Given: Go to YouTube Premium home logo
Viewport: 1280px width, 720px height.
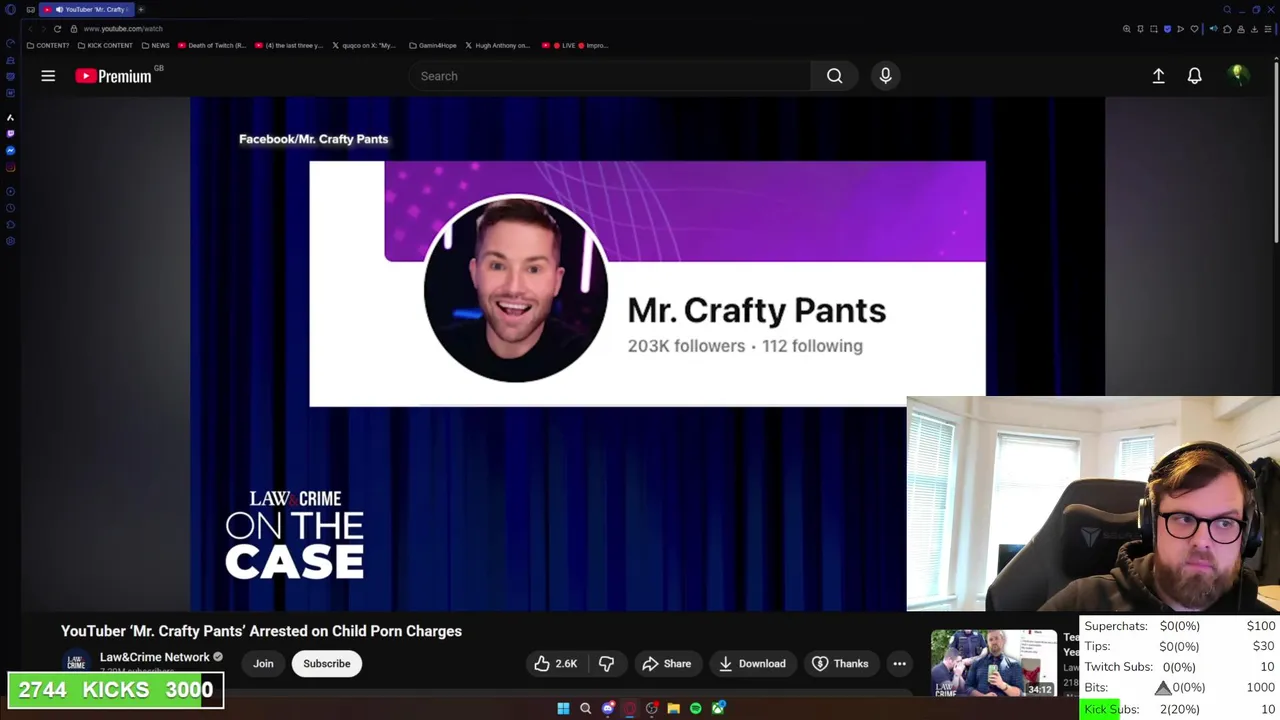Looking at the screenshot, I should [113, 76].
